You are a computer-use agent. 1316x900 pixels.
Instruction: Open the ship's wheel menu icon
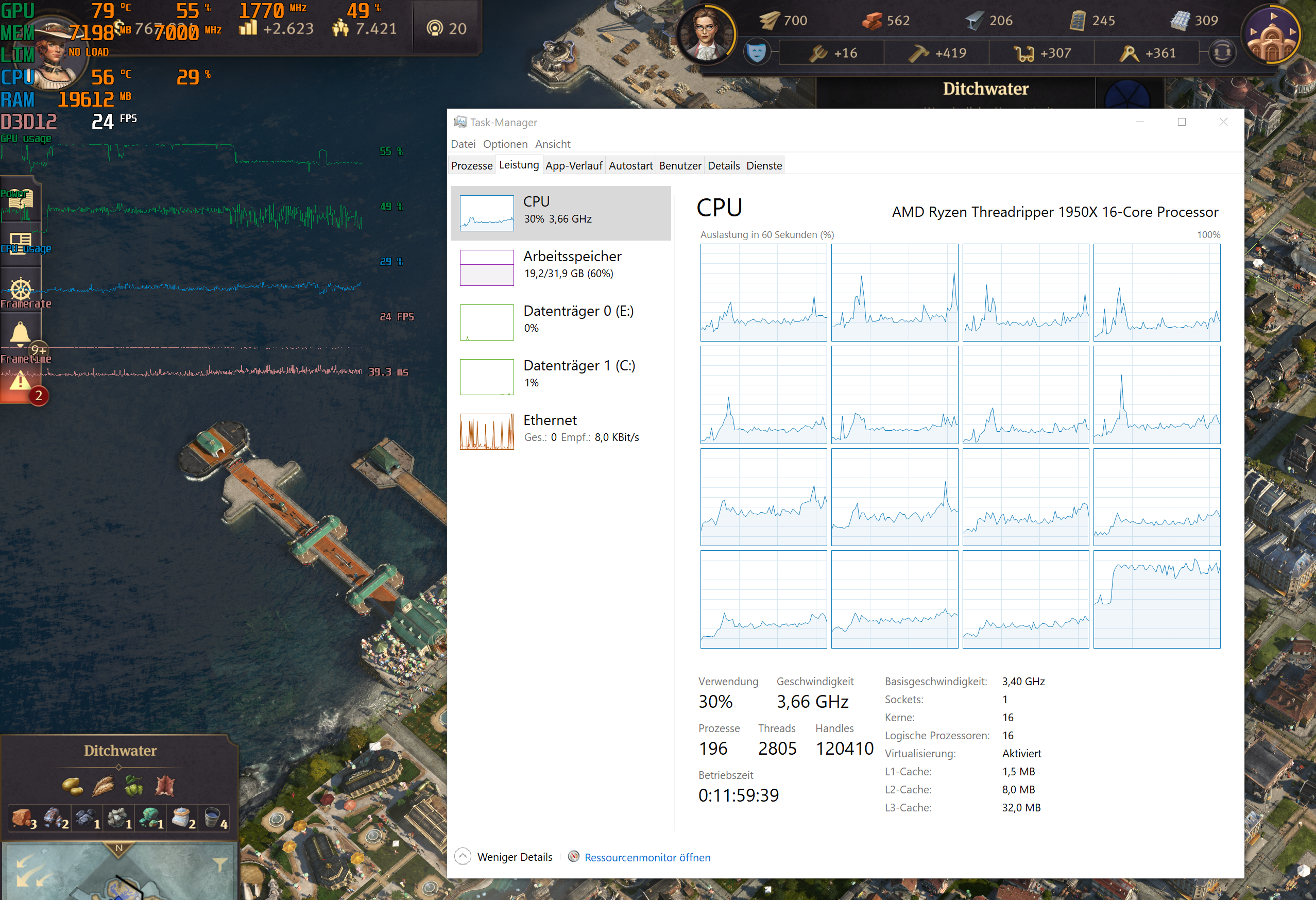tap(21, 290)
